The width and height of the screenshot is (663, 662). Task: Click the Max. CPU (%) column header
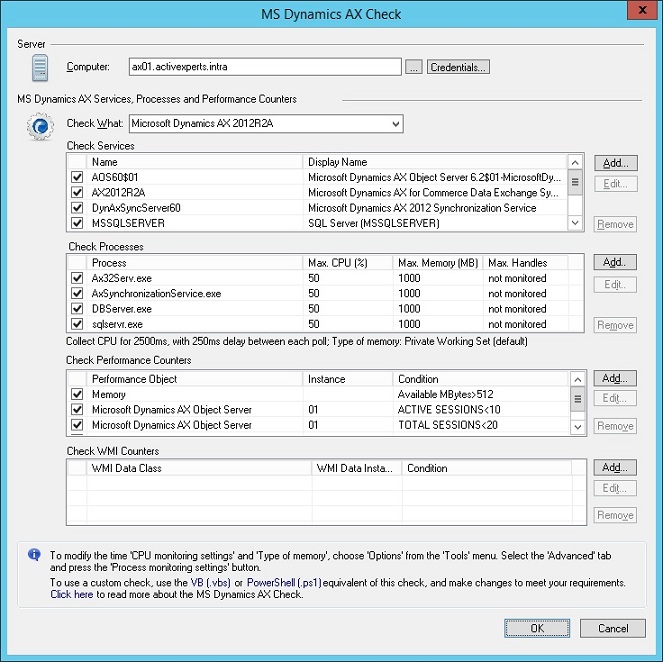(x=348, y=263)
